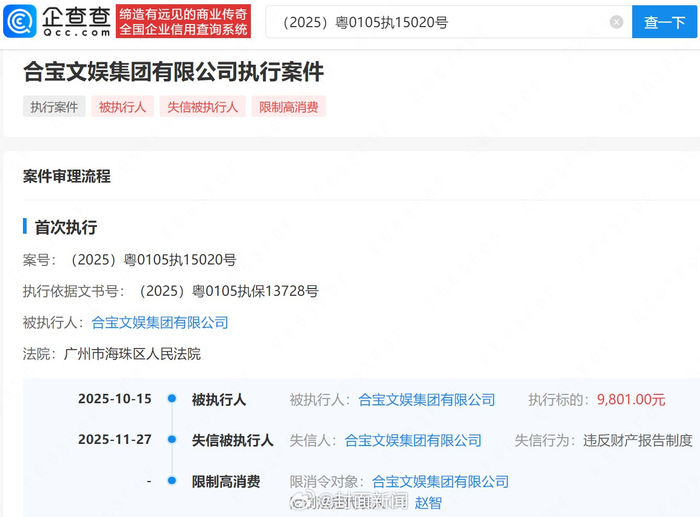Click the 2025-11-27 timeline dot
The height and width of the screenshot is (517, 700).
172,439
